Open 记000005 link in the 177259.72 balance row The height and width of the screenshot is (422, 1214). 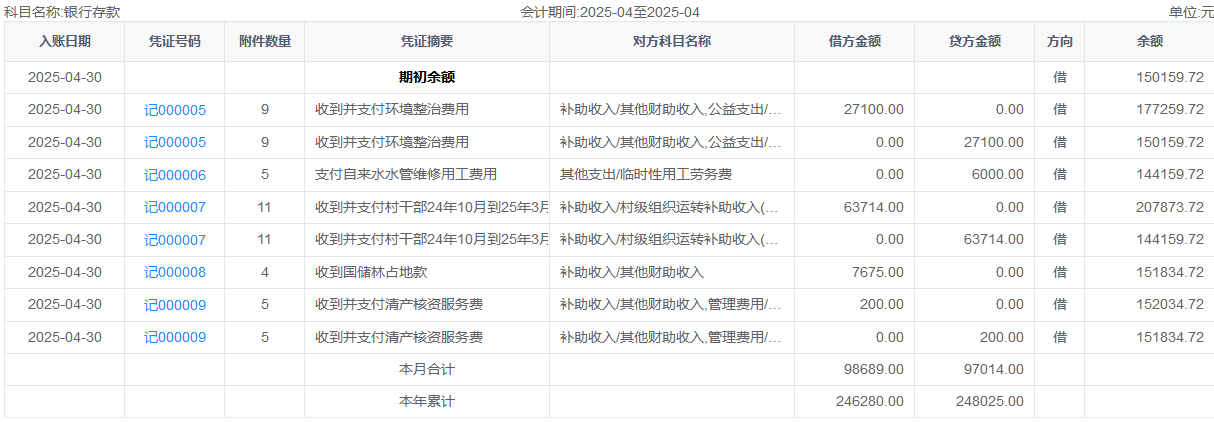tap(175, 110)
